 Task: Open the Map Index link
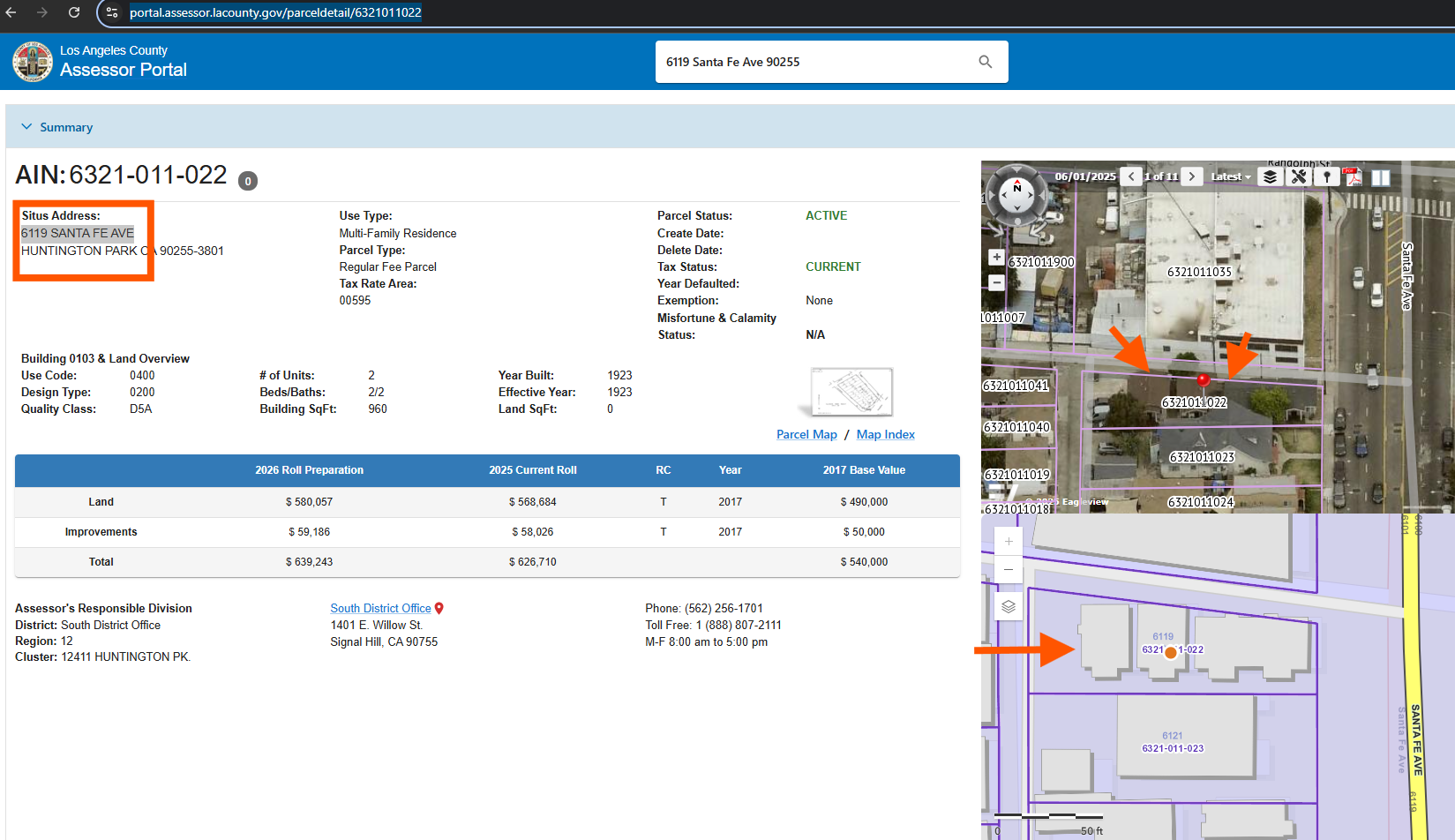885,434
